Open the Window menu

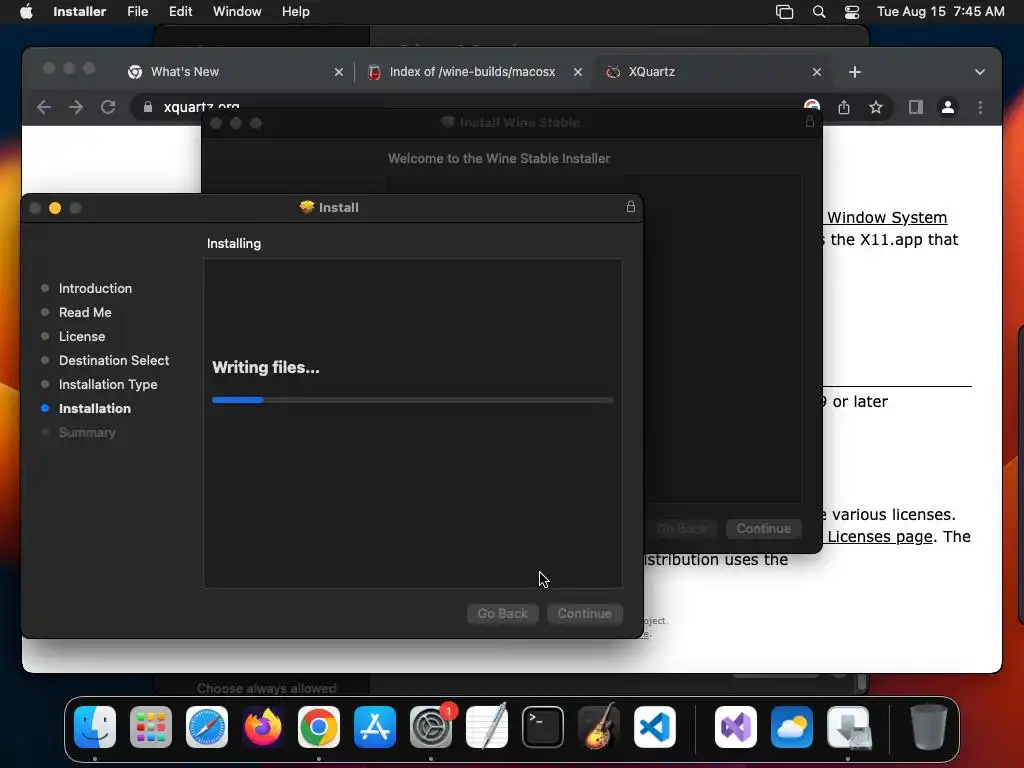pyautogui.click(x=237, y=11)
